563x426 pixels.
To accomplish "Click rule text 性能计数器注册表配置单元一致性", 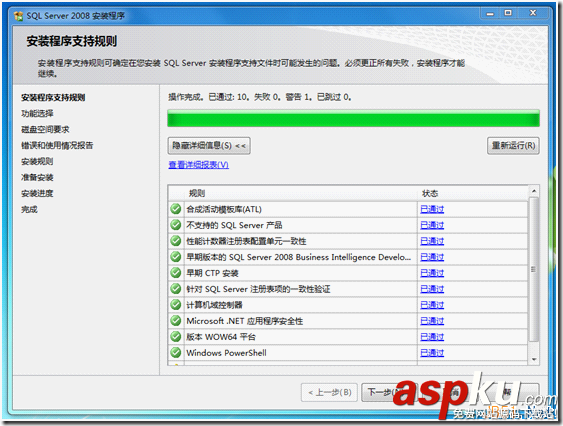I will [246, 241].
